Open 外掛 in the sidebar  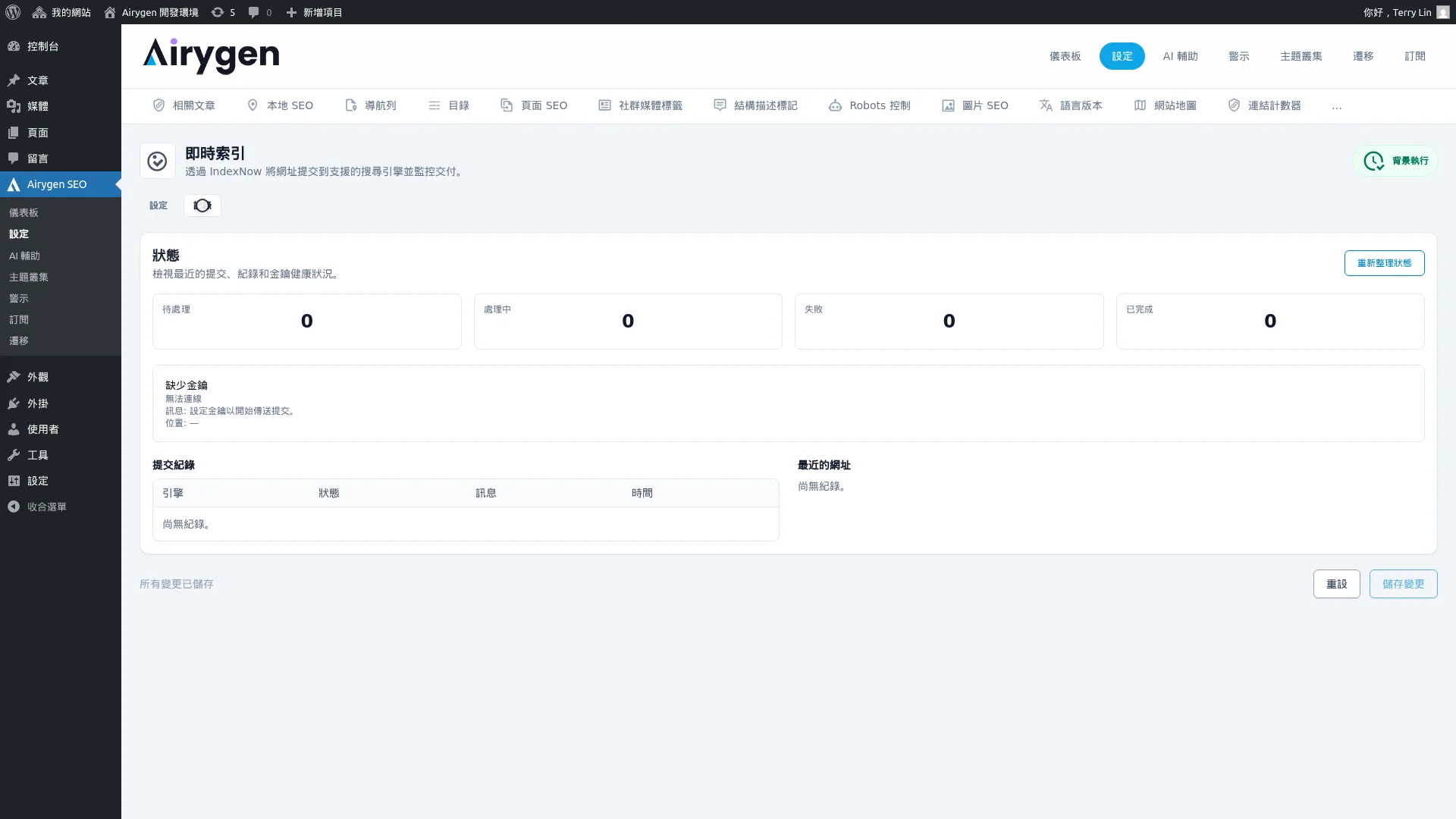coord(61,403)
